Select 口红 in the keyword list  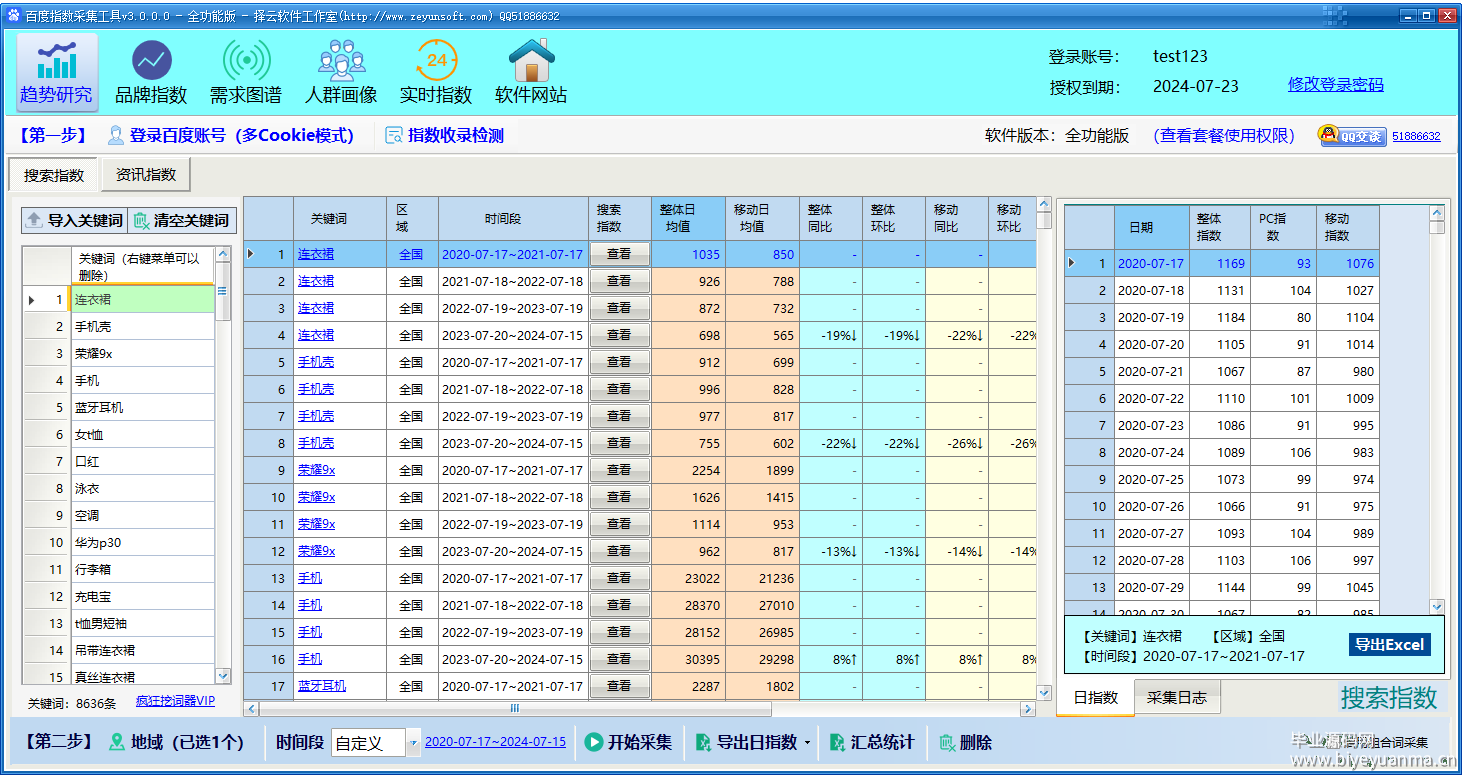pyautogui.click(x=142, y=462)
